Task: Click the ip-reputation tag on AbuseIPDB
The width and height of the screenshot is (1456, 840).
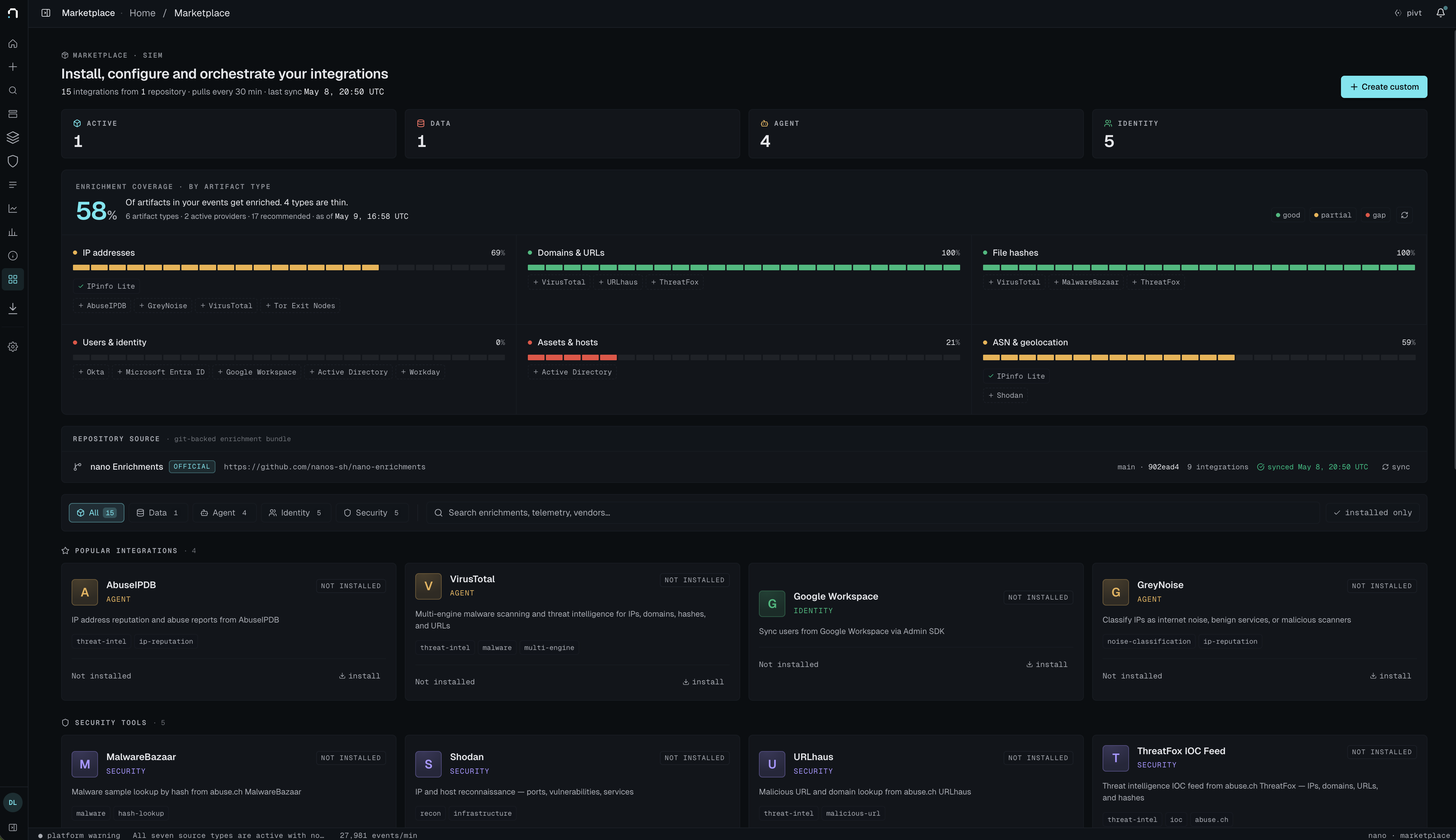Action: [166, 642]
